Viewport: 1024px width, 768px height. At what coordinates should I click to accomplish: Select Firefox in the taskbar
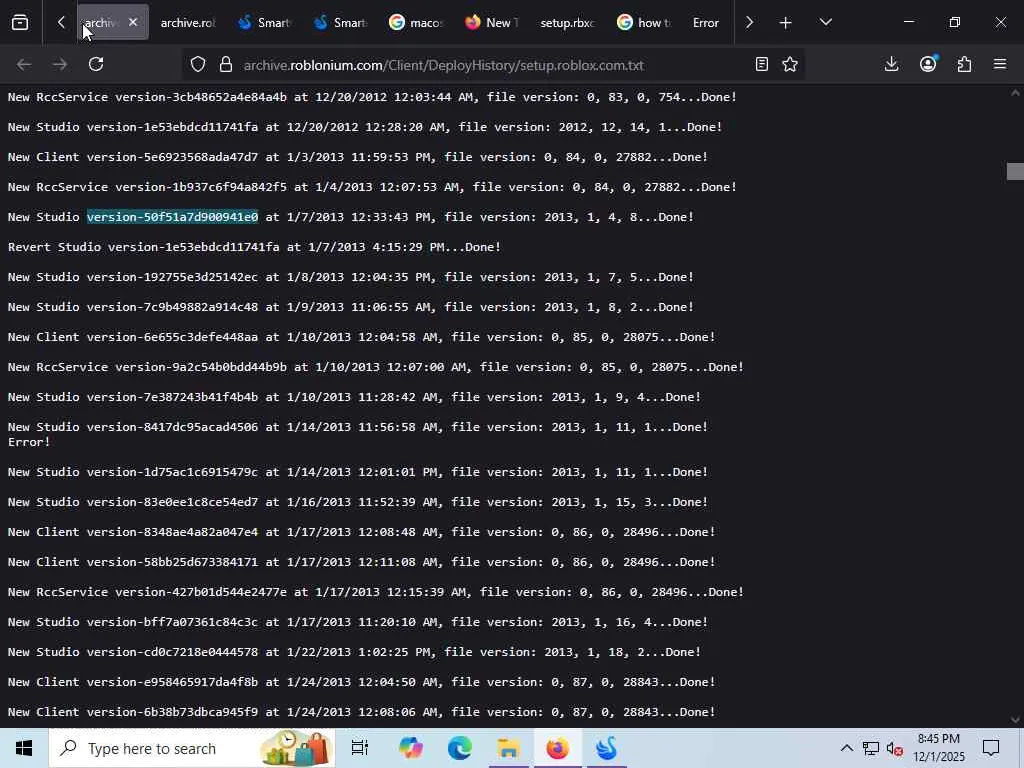pos(558,748)
